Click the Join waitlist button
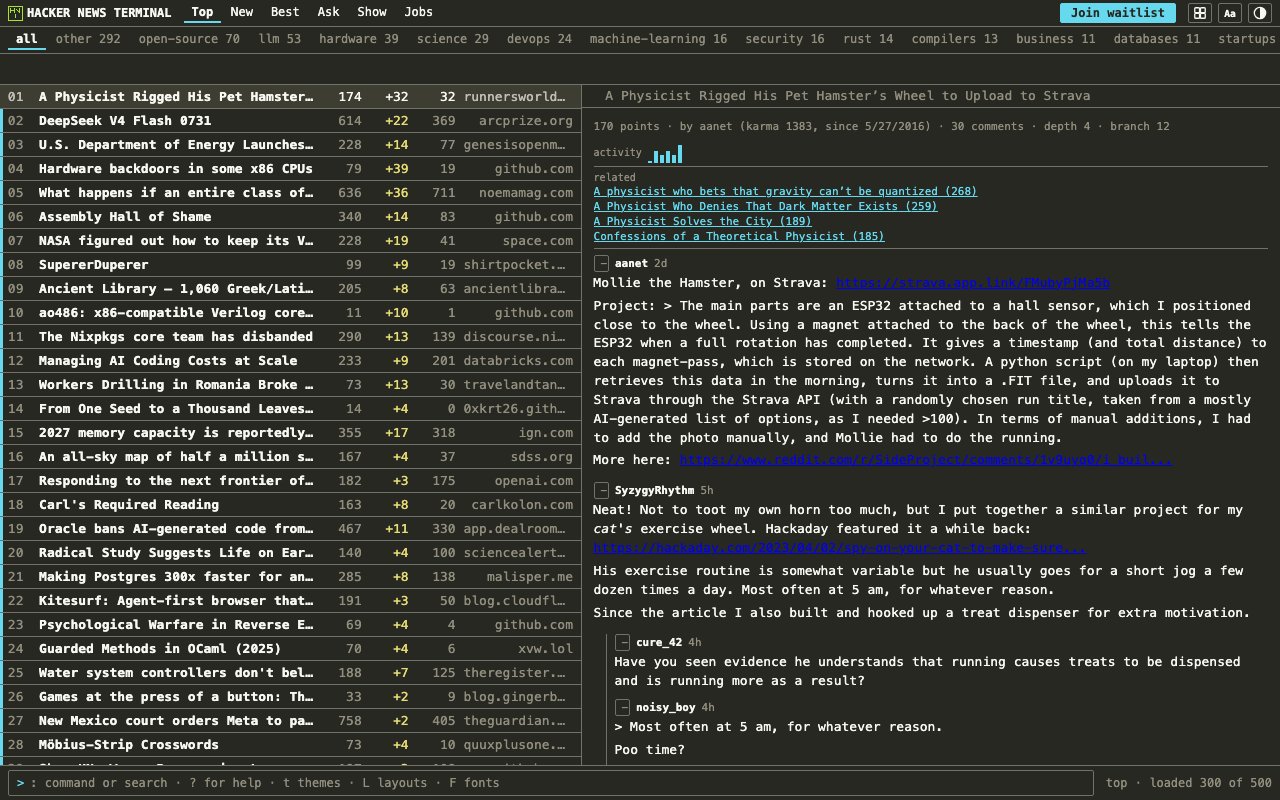This screenshot has height=800, width=1280. (1118, 13)
